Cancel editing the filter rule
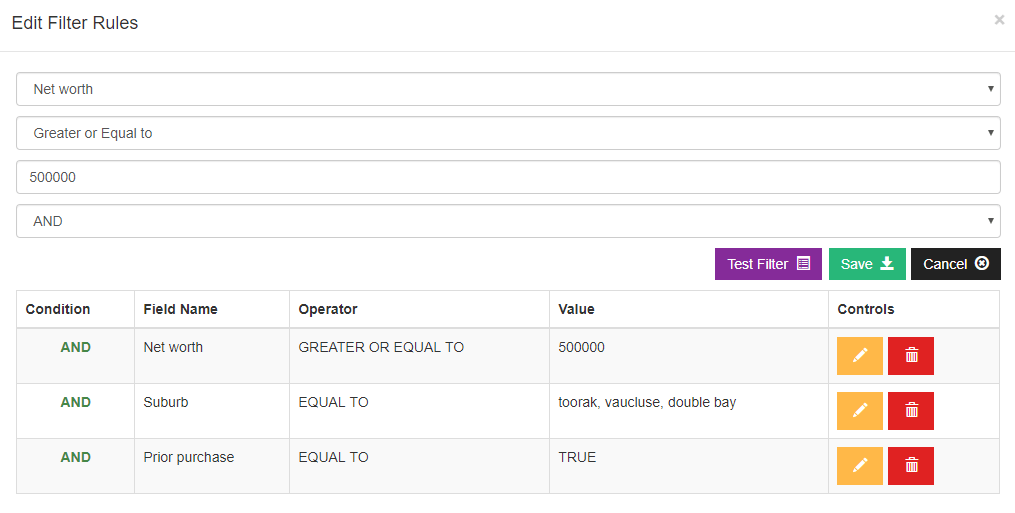Viewport: 1015px width, 513px height. coord(956,264)
